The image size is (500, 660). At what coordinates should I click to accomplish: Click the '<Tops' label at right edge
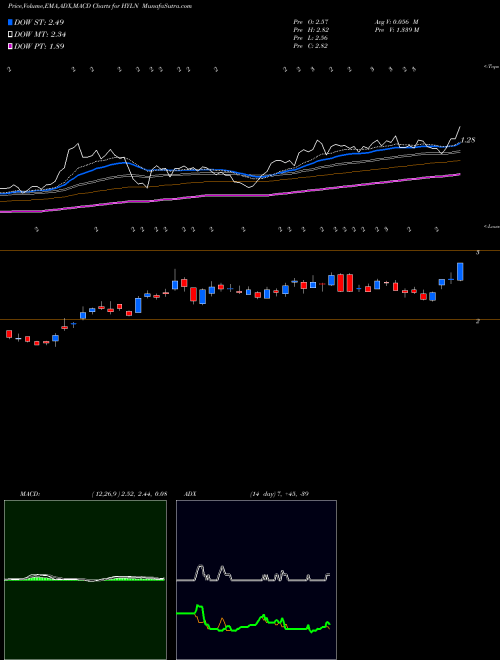491,67
